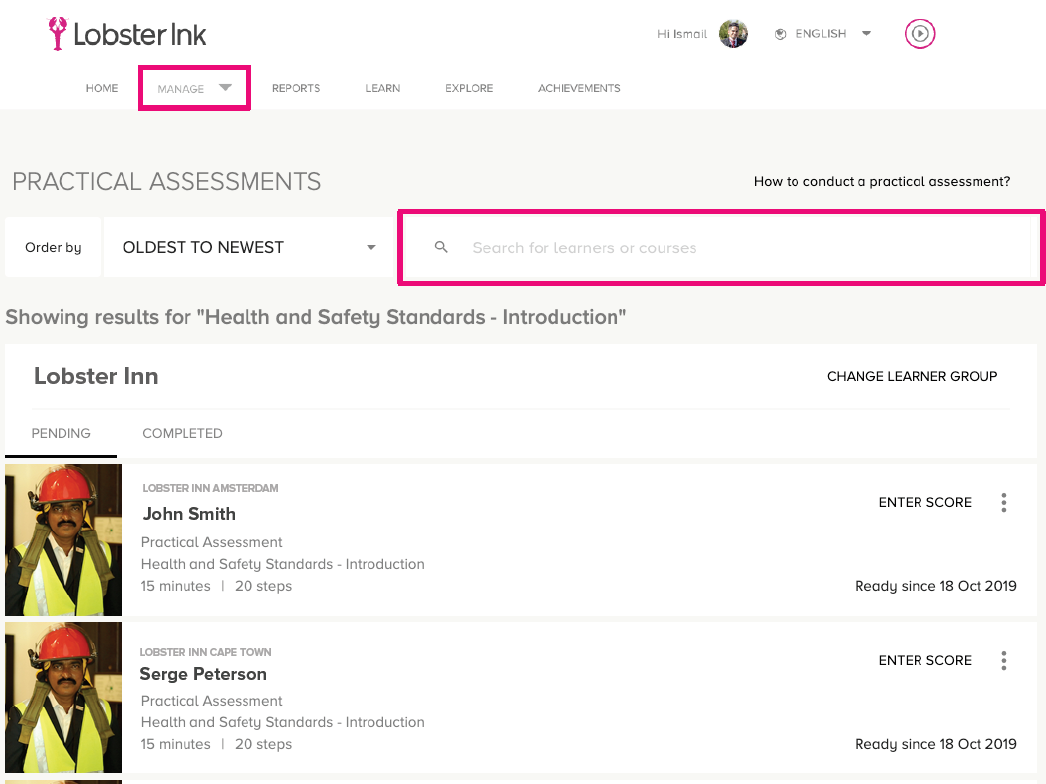Click the Lobster Inn group heading

click(x=96, y=376)
